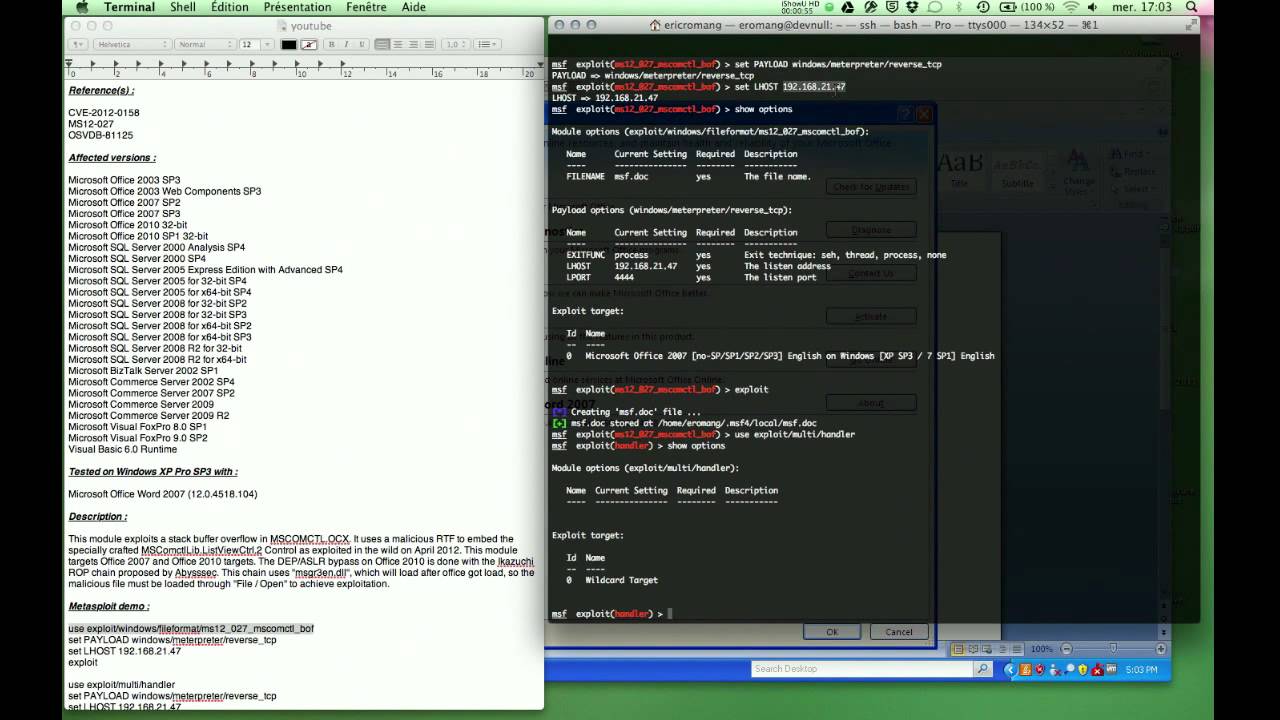The image size is (1280, 720).
Task: Click CVE-2012-0158 reference text
Action: (104, 113)
